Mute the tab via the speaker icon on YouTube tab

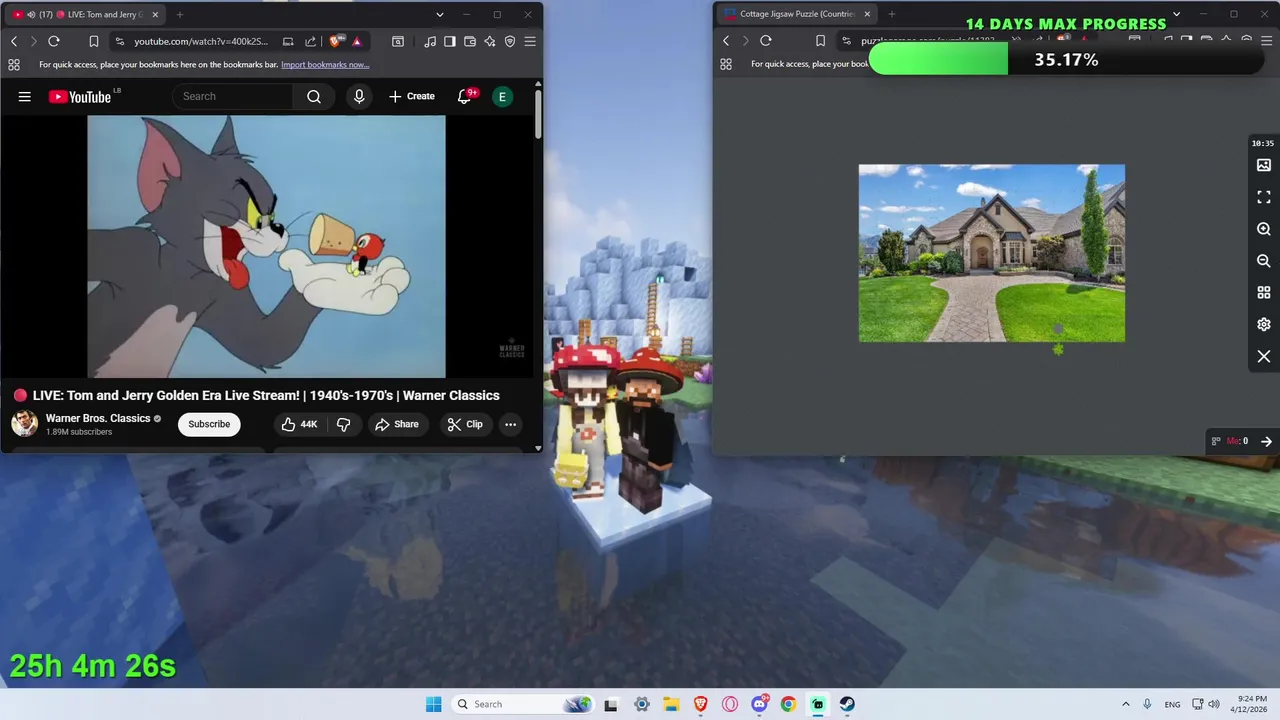(x=30, y=15)
